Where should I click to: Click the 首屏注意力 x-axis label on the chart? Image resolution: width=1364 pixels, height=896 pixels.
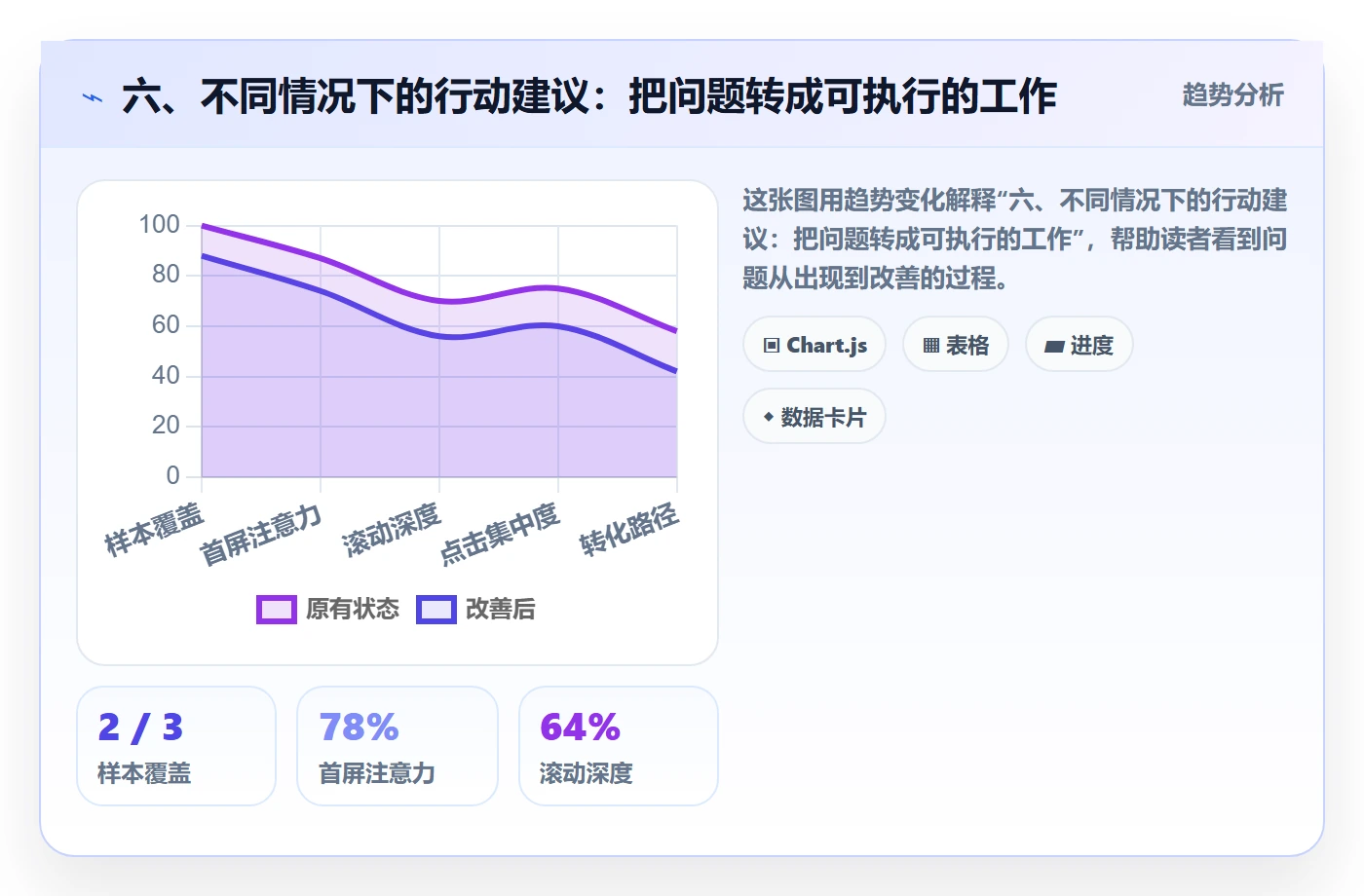[260, 535]
